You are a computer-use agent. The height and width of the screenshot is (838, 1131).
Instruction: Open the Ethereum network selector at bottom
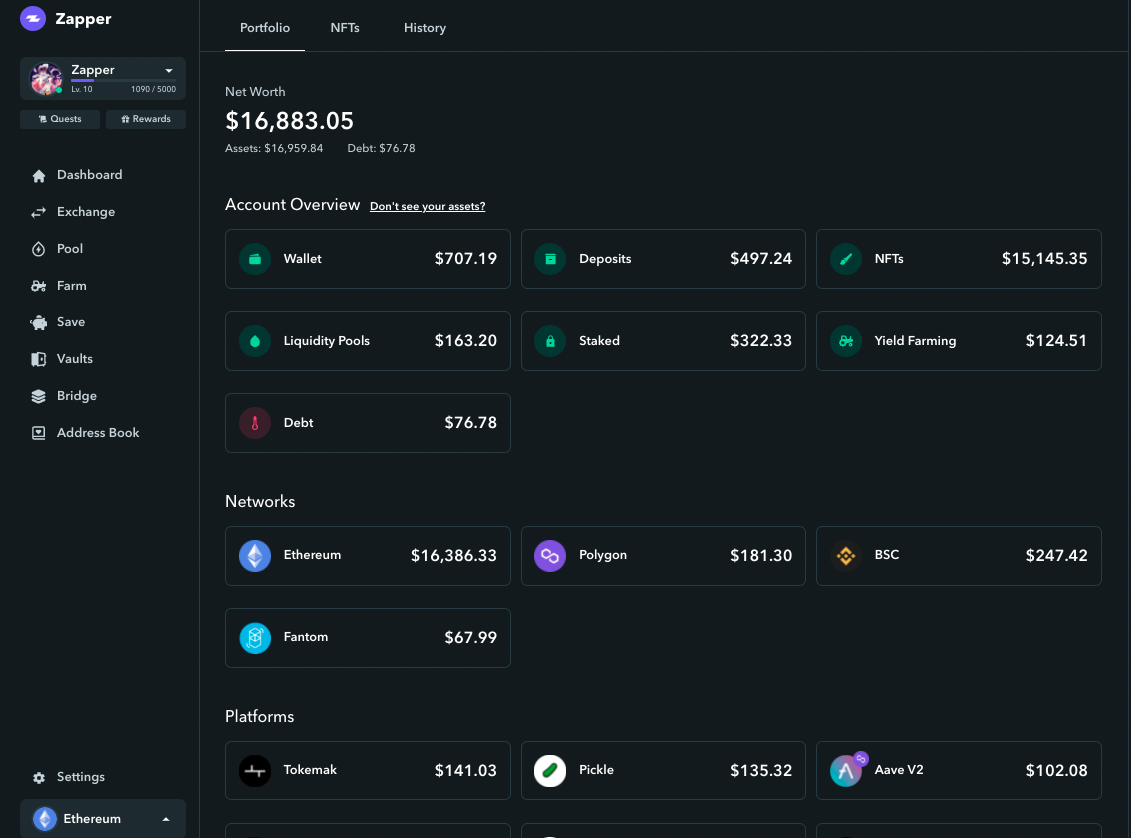click(x=102, y=819)
